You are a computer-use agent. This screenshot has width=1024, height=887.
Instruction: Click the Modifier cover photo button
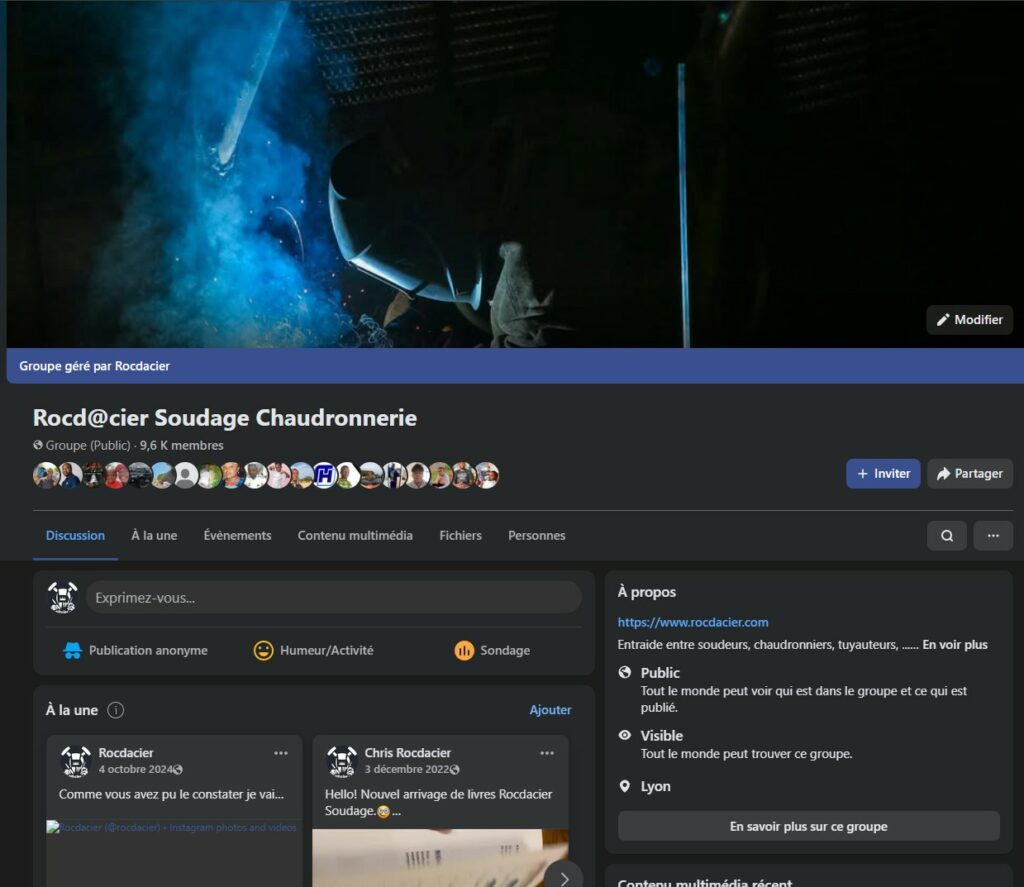click(x=969, y=319)
